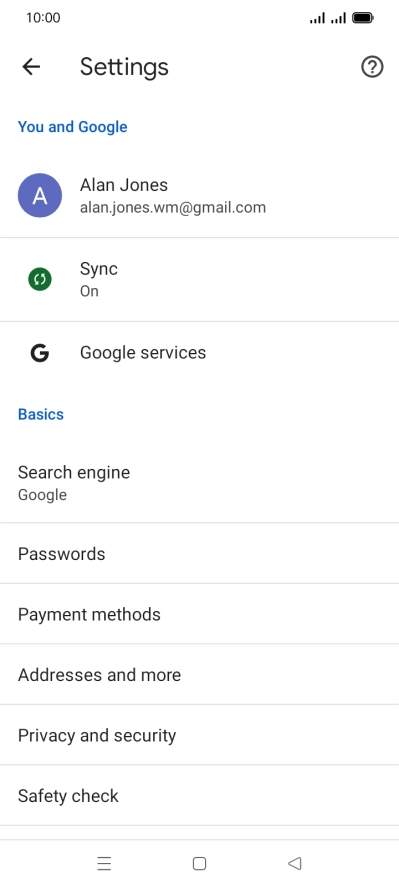The image size is (399, 888).
Task: Tap the Android home square button
Action: click(199, 863)
